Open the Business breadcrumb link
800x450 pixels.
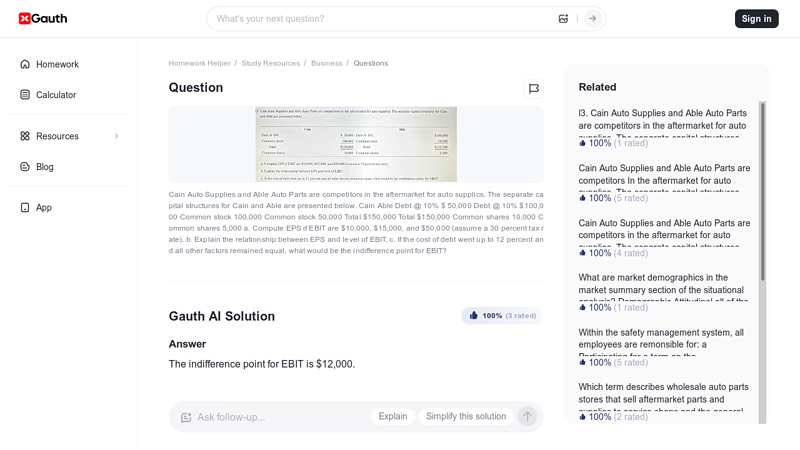pos(326,63)
